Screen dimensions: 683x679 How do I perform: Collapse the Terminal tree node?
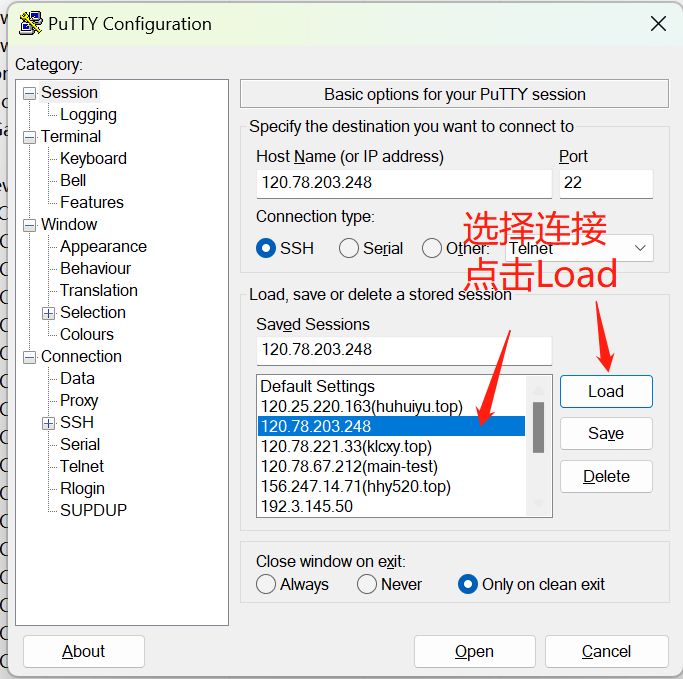click(29, 138)
